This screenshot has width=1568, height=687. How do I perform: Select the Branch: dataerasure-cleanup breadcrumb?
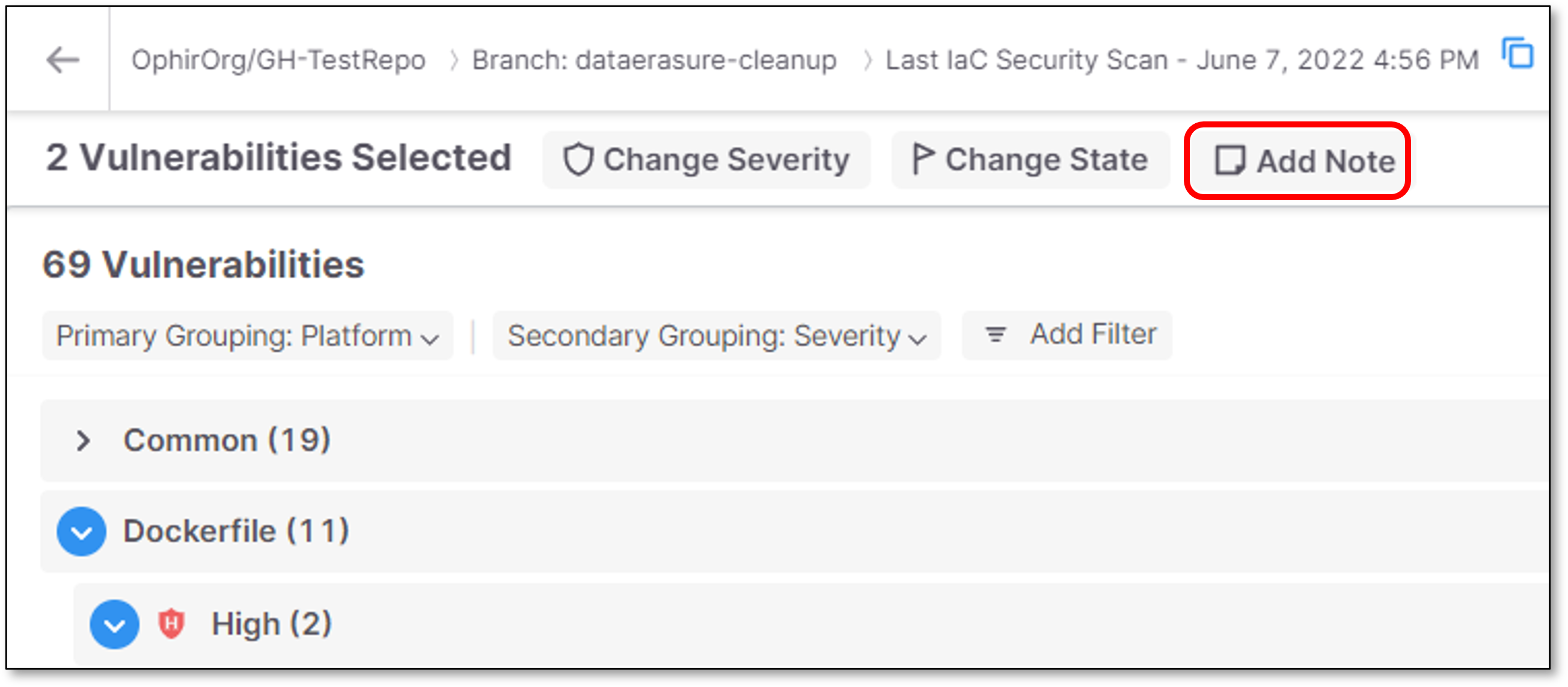point(654,60)
